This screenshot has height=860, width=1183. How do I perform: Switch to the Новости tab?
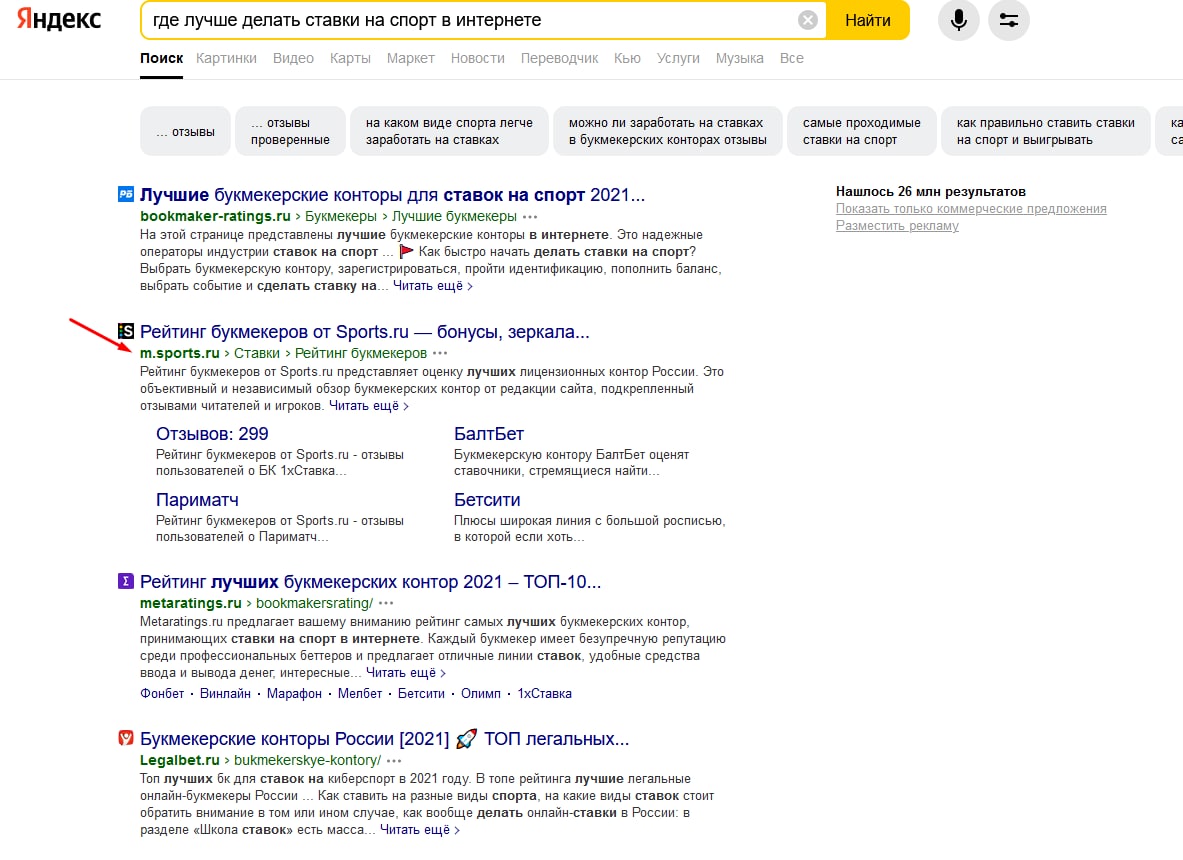tap(478, 58)
